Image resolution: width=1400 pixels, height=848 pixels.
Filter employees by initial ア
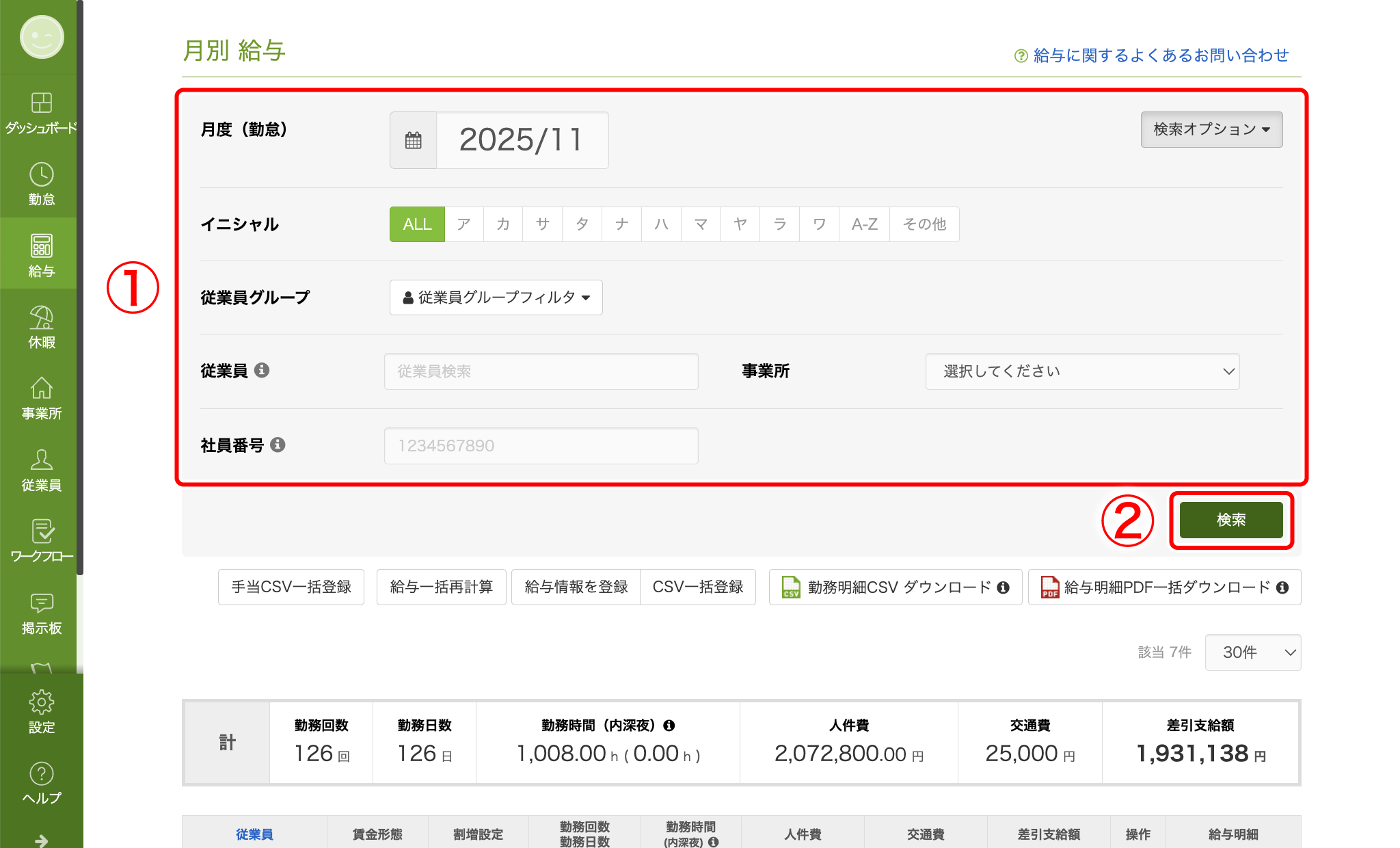(463, 224)
